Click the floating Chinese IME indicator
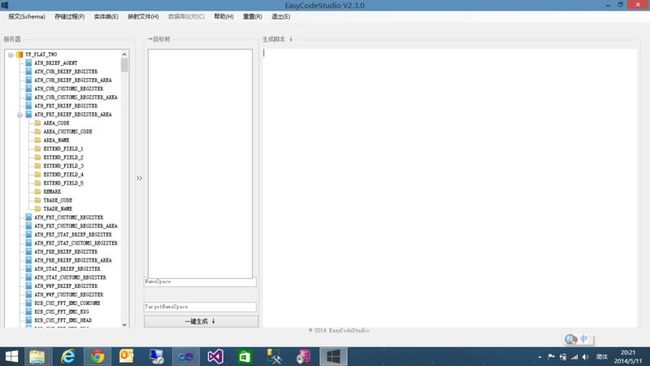 tap(579, 339)
